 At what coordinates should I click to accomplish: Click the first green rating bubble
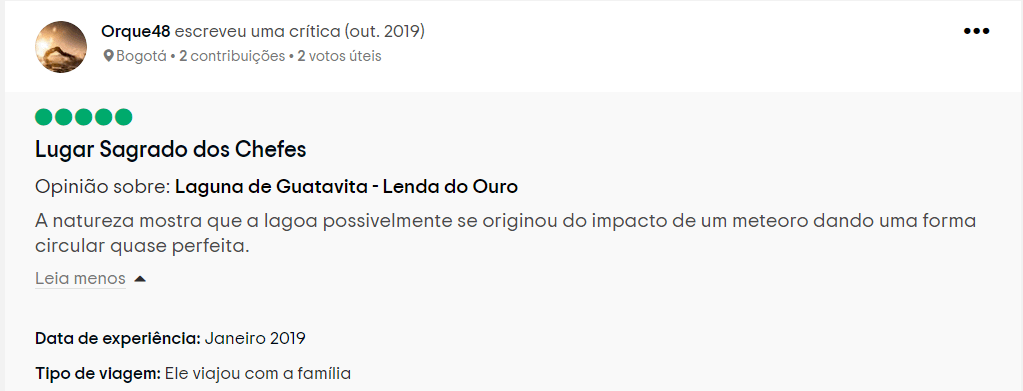pyautogui.click(x=44, y=117)
